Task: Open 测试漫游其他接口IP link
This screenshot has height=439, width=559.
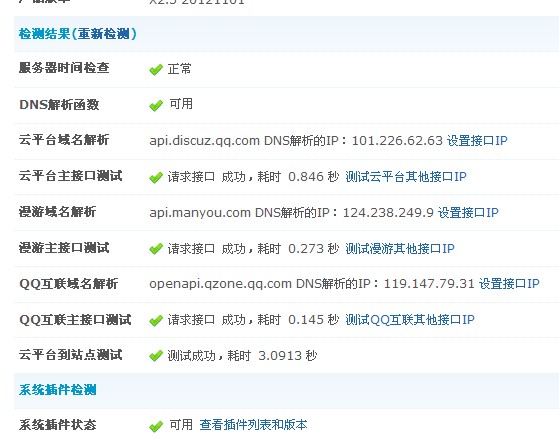Action: pyautogui.click(x=400, y=248)
